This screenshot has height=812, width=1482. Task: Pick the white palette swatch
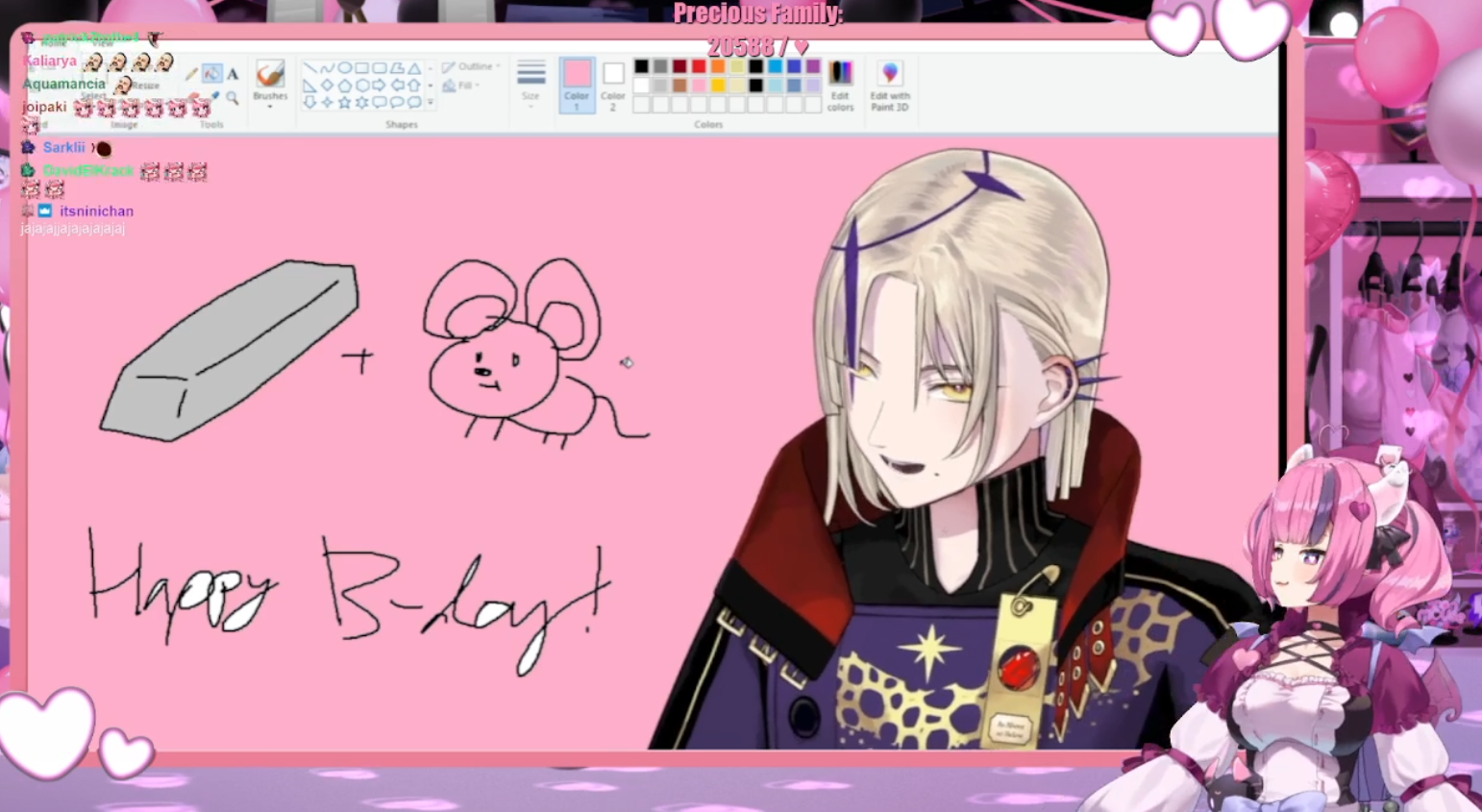(641, 86)
